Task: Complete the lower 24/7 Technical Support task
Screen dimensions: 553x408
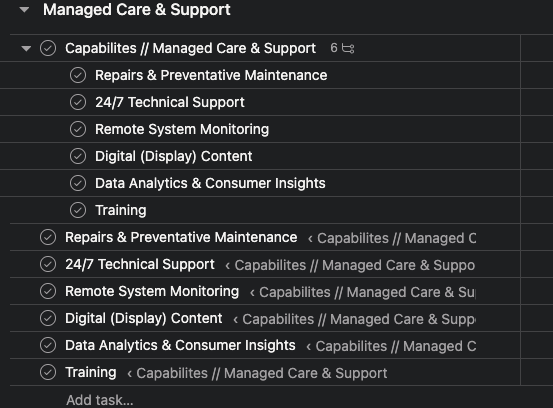Action: tap(48, 264)
